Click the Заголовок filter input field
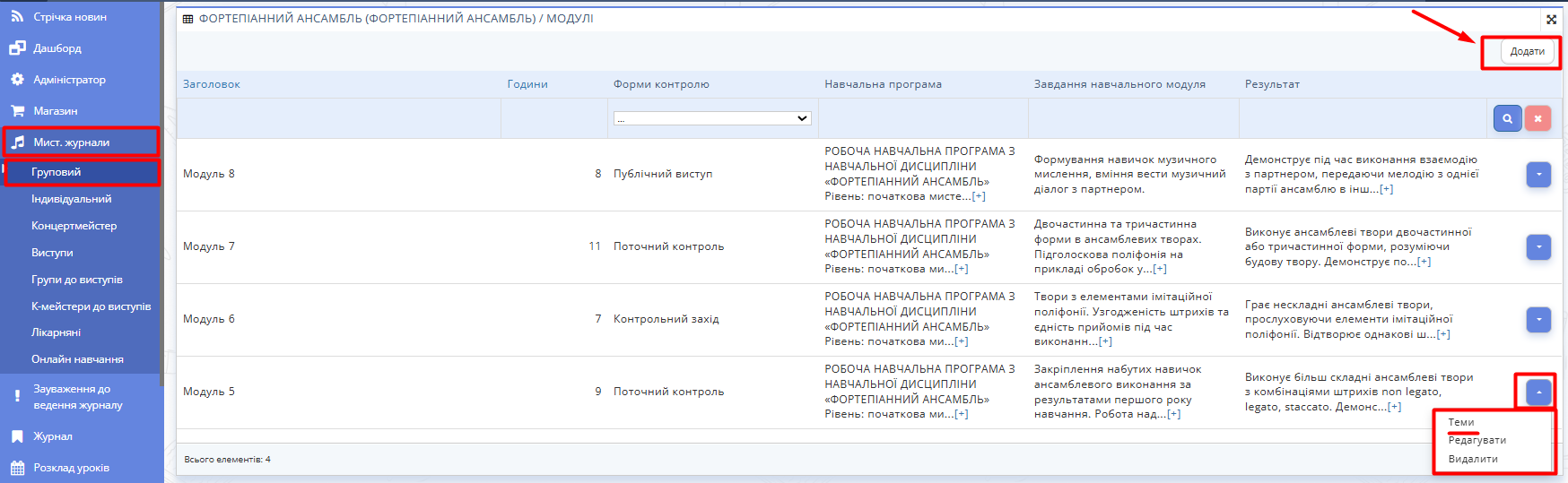The image size is (1568, 483). tap(338, 118)
